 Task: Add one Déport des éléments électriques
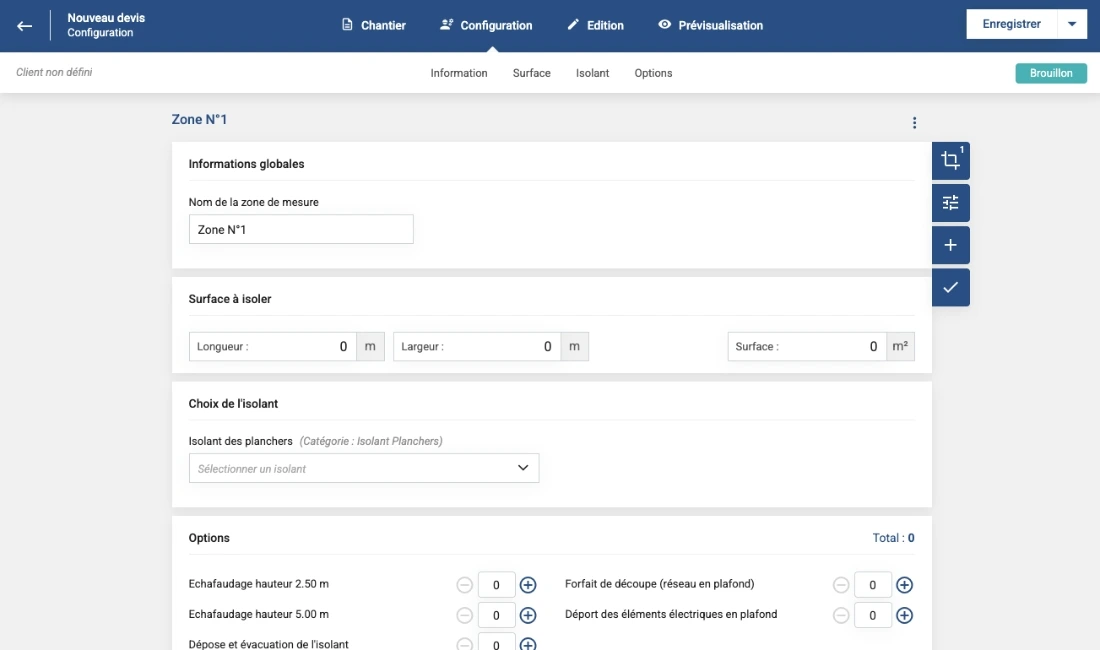point(904,616)
